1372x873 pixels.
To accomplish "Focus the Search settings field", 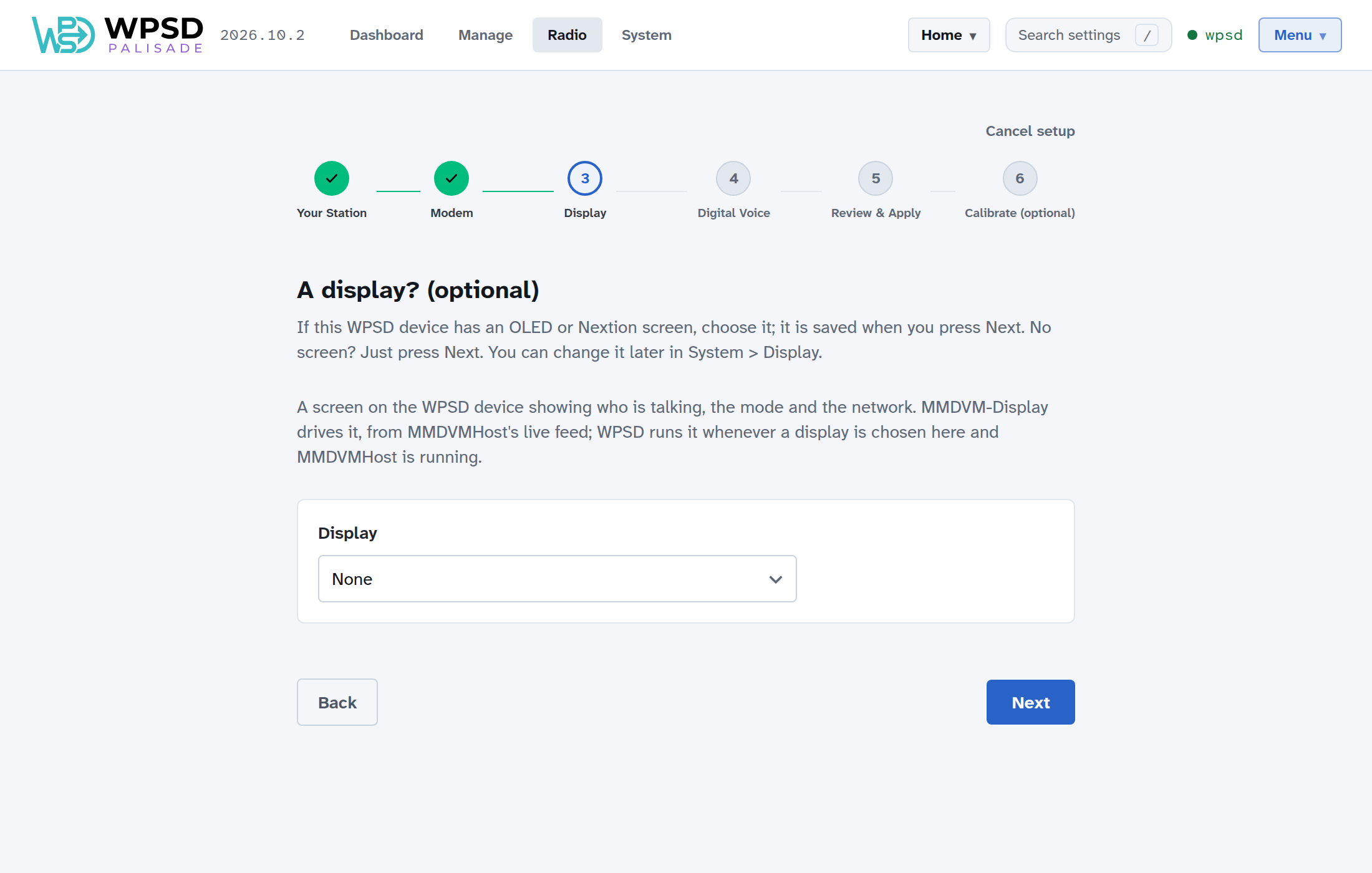I will point(1088,35).
